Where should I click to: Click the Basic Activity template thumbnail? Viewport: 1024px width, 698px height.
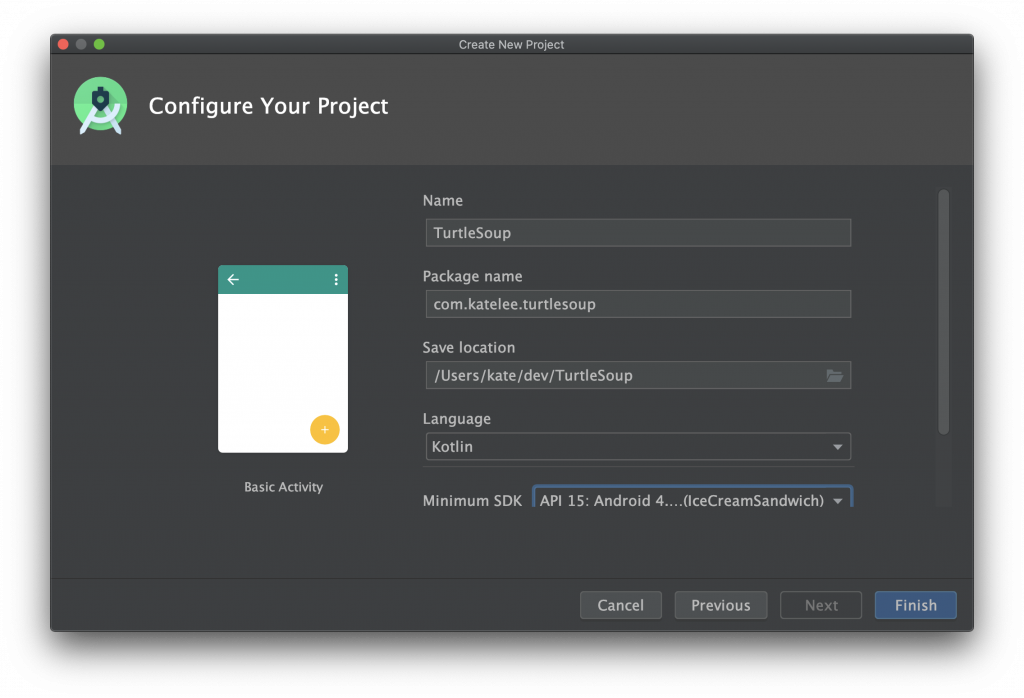[x=283, y=359]
